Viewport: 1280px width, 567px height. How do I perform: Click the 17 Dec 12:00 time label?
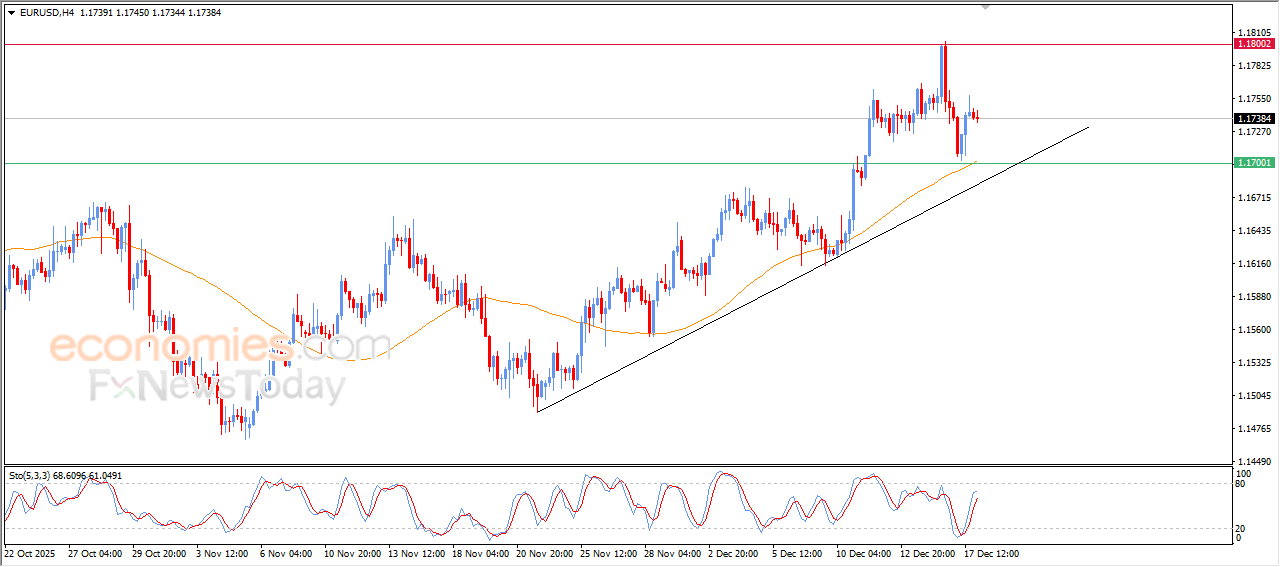coord(990,553)
